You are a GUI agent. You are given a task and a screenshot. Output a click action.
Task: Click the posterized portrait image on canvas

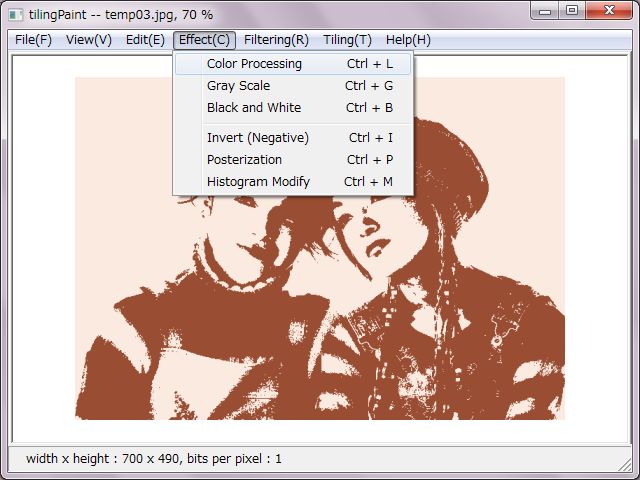point(320,248)
